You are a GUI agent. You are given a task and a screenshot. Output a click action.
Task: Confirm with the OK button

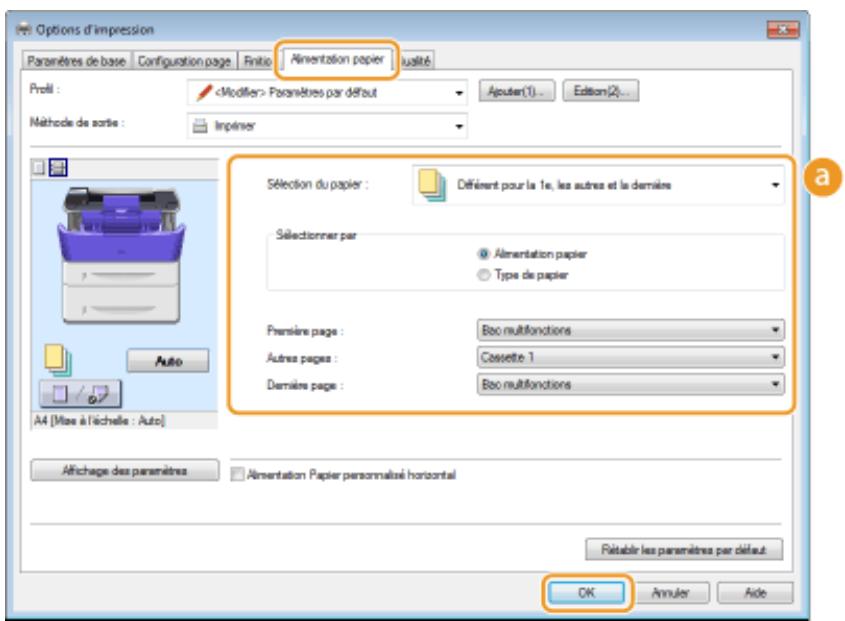586,593
